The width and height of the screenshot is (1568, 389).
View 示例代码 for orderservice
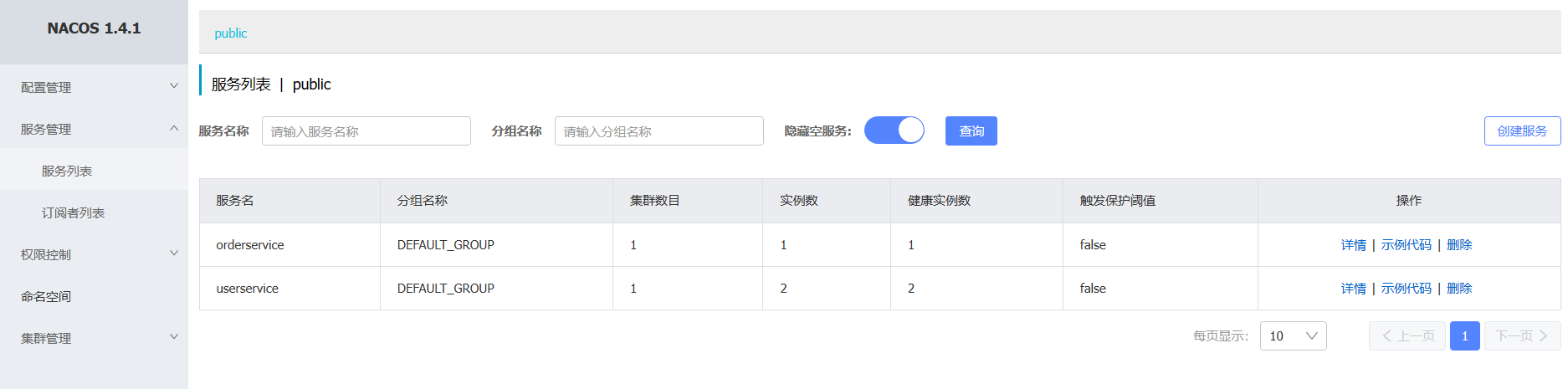click(x=1406, y=245)
